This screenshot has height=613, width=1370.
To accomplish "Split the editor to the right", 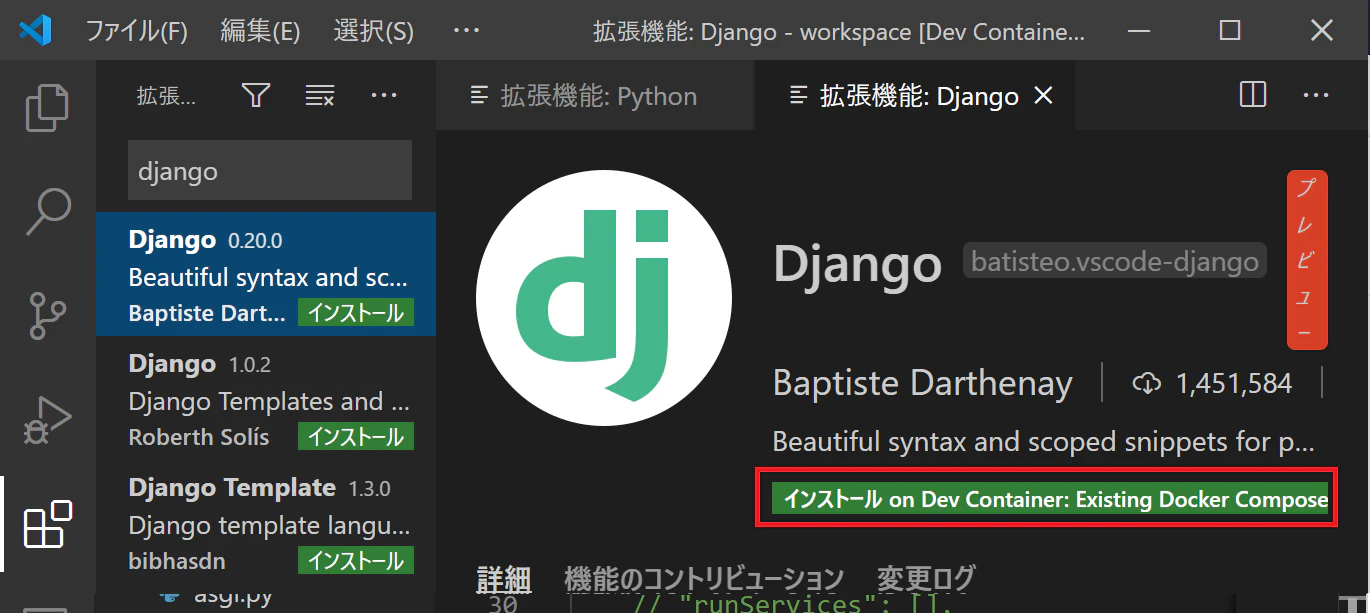I will (x=1253, y=95).
